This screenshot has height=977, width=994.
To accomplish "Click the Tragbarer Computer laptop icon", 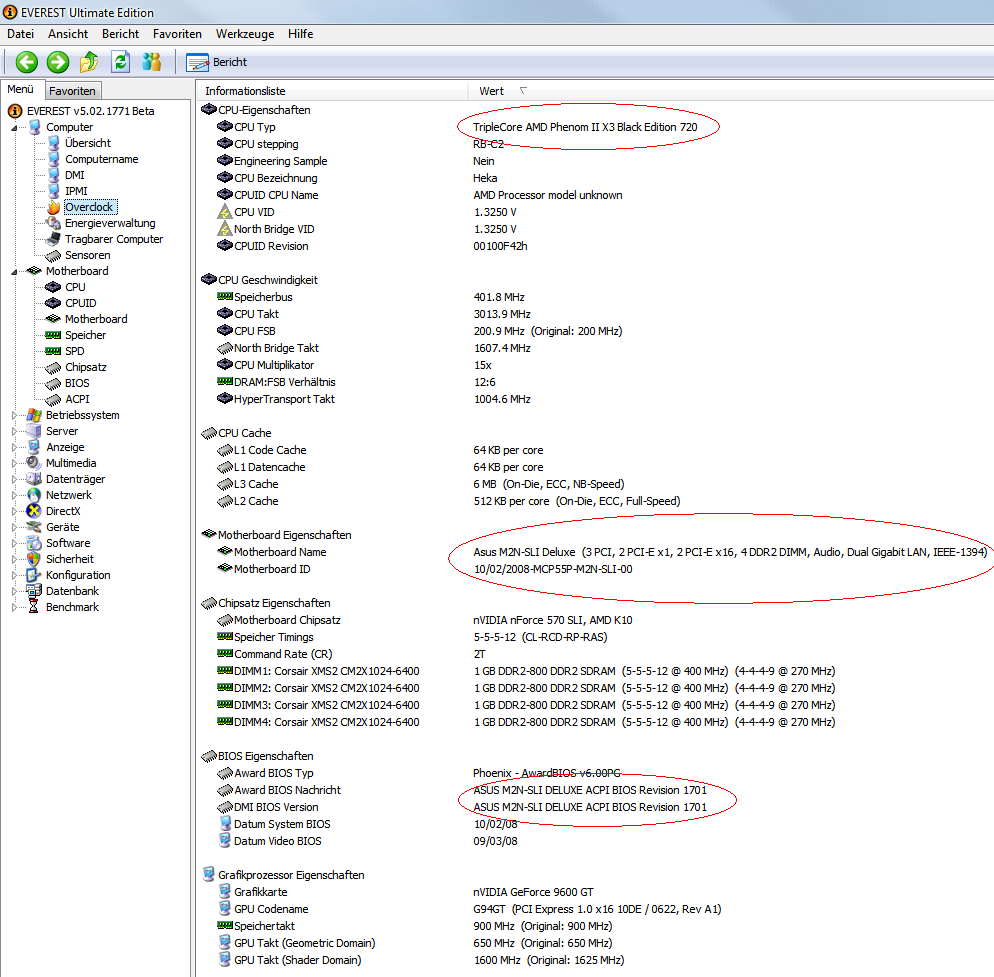I will tap(54, 239).
